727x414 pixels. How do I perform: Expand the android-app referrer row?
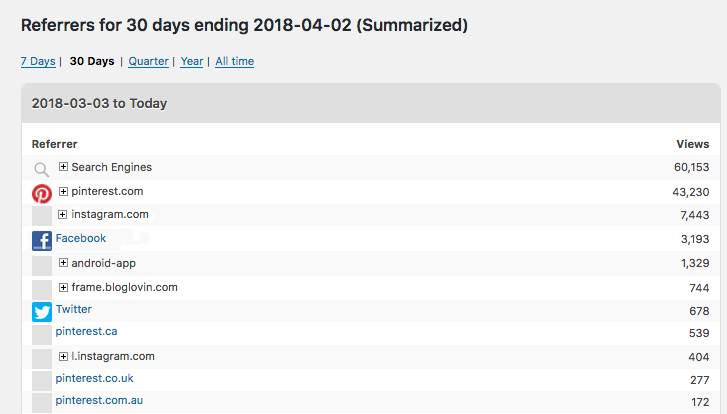[x=64, y=263]
